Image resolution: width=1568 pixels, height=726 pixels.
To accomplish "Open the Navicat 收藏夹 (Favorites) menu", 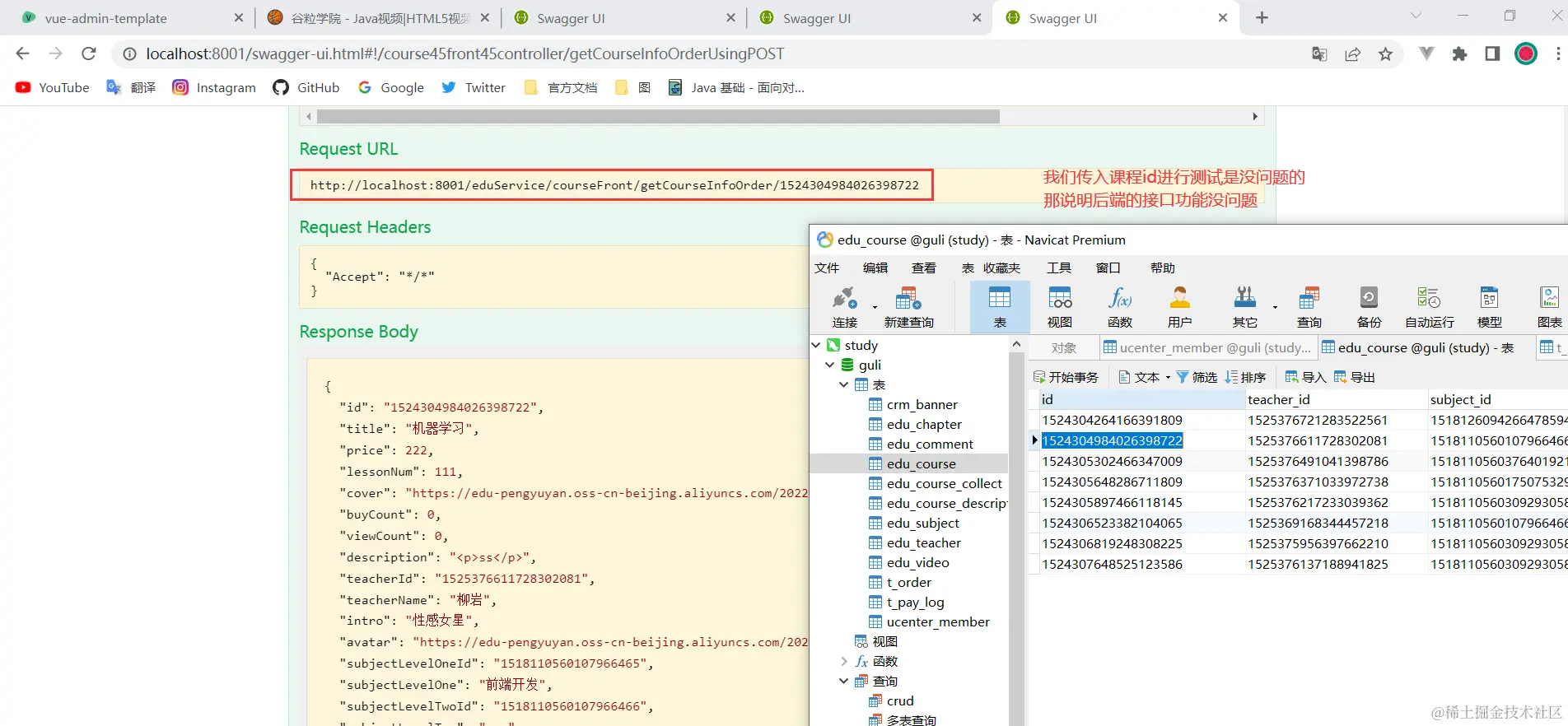I will point(1001,268).
